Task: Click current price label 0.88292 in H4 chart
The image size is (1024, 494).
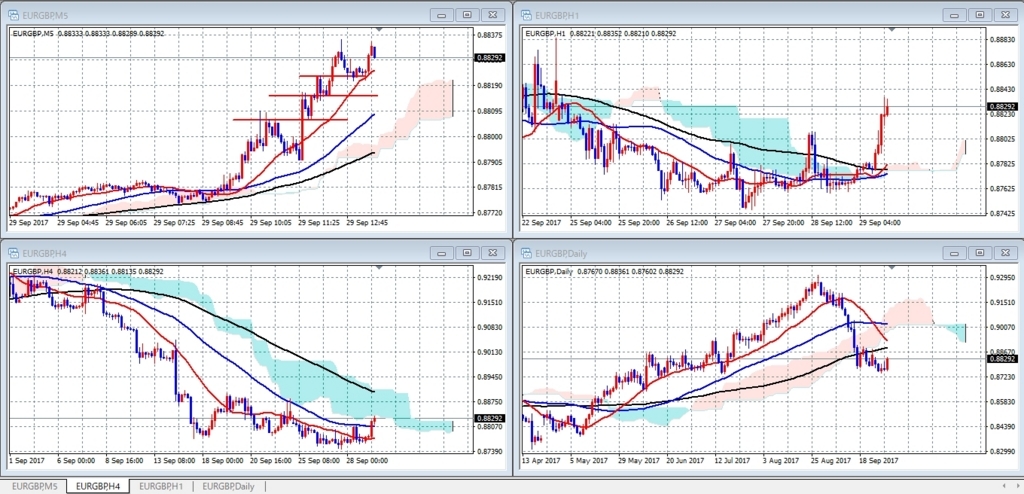Action: 488,418
